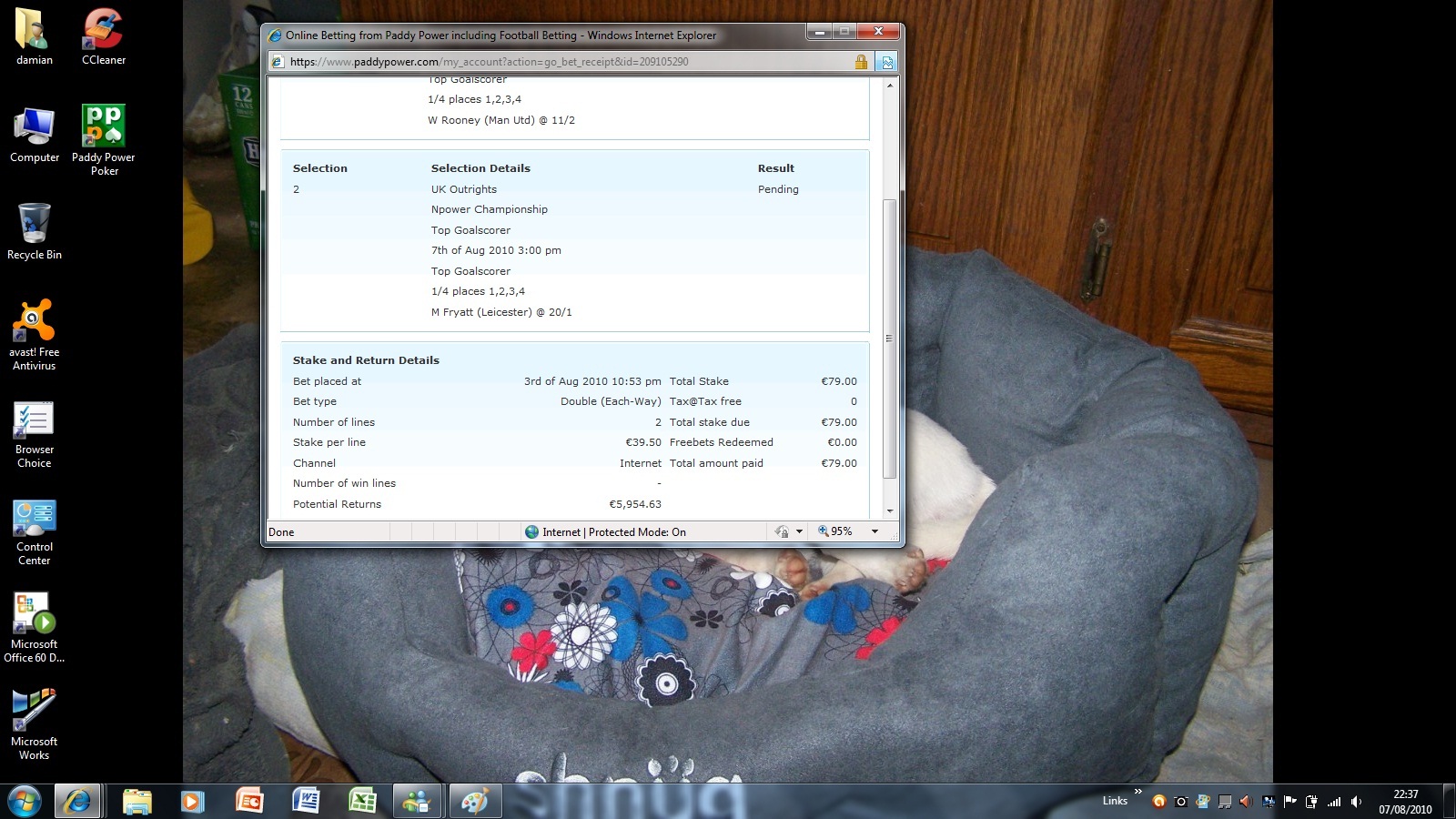This screenshot has height=819, width=1456.
Task: Launch the Microsoft Works shortcut
Action: (35, 724)
